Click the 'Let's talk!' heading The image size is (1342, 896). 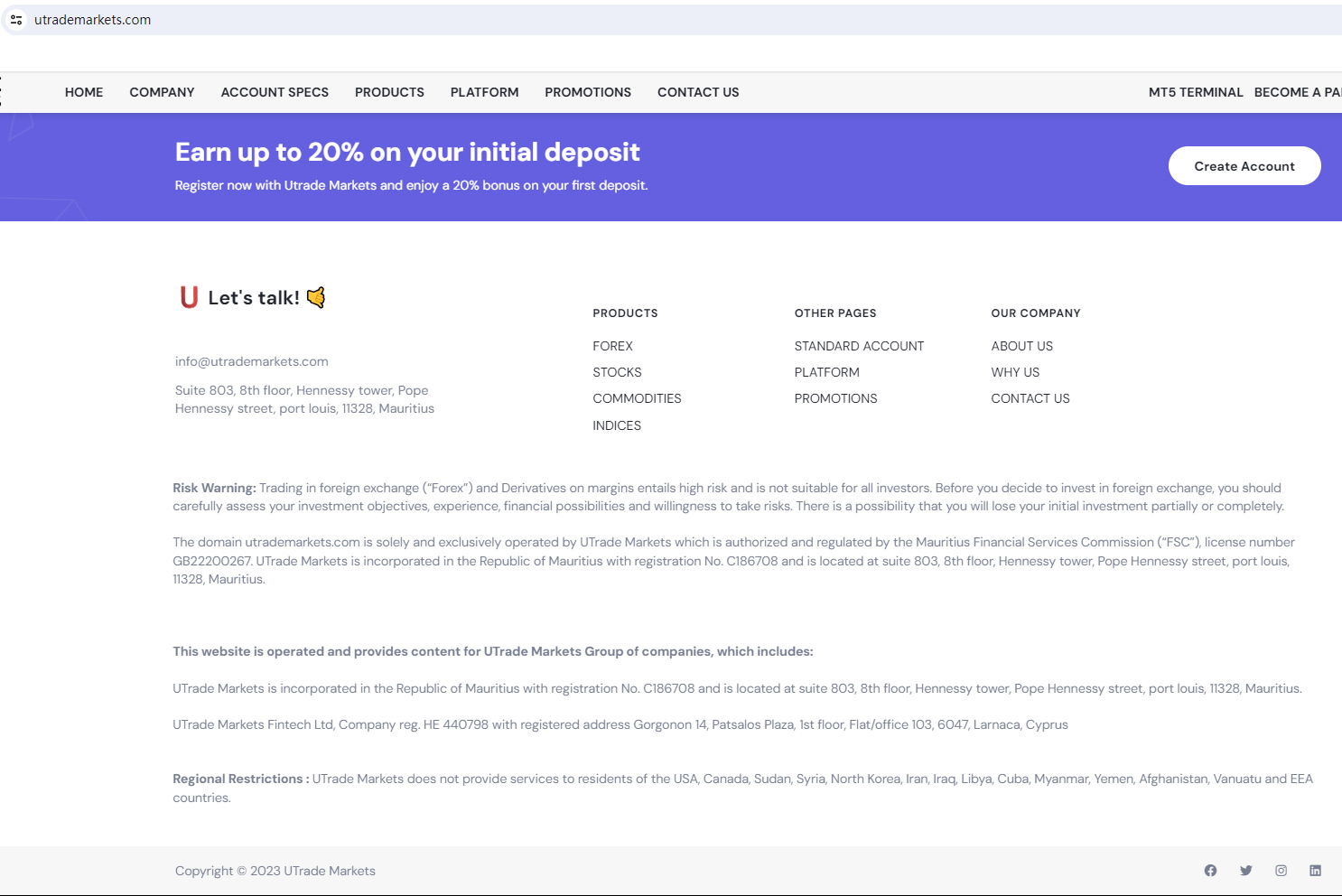point(254,298)
